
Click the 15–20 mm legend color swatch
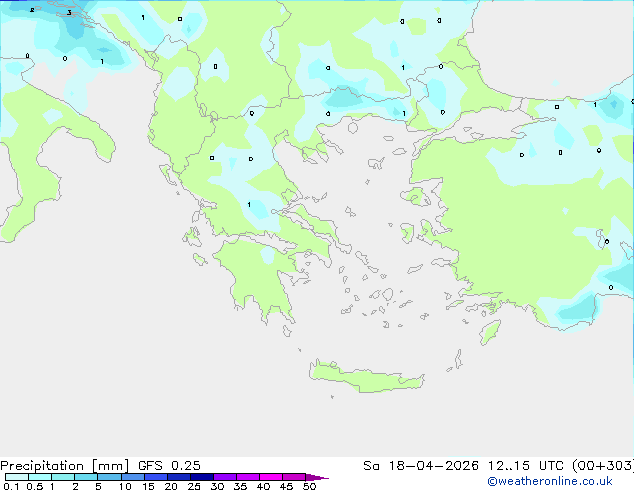pos(156,477)
